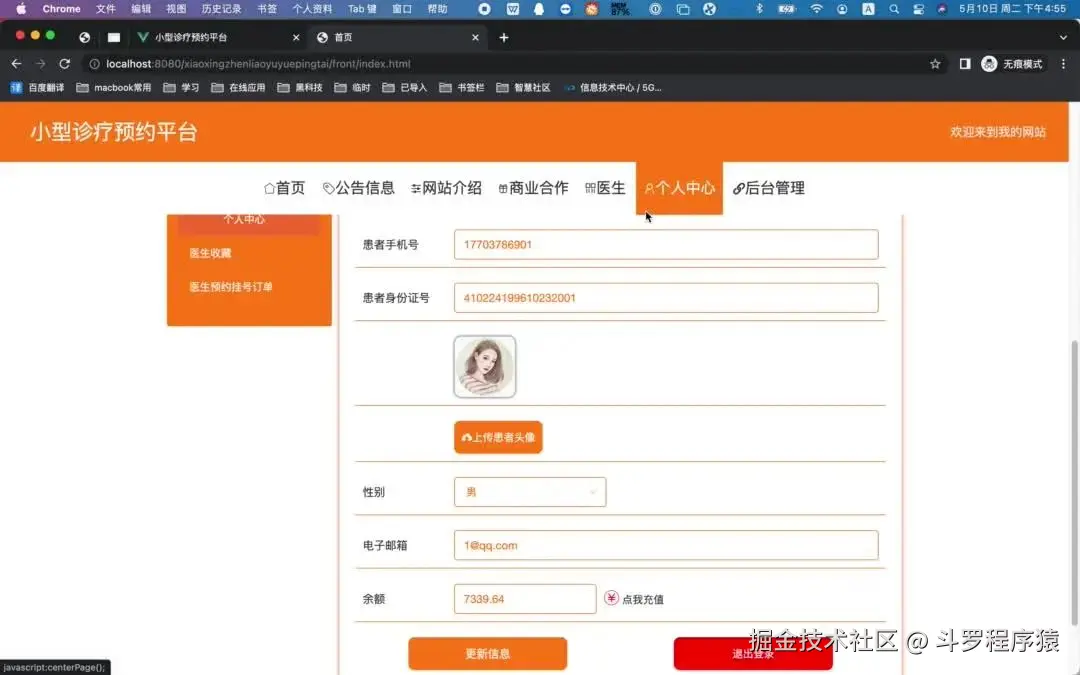Select 个人中心 navigation item
This screenshot has height=675, width=1080.
point(679,188)
